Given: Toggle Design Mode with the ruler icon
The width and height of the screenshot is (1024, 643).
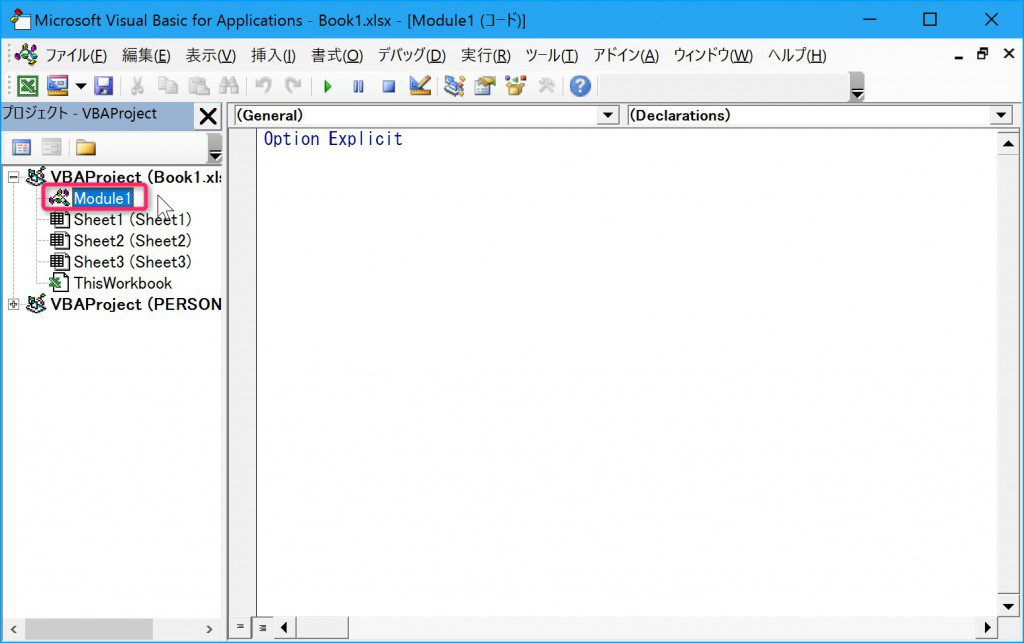Looking at the screenshot, I should tap(420, 86).
